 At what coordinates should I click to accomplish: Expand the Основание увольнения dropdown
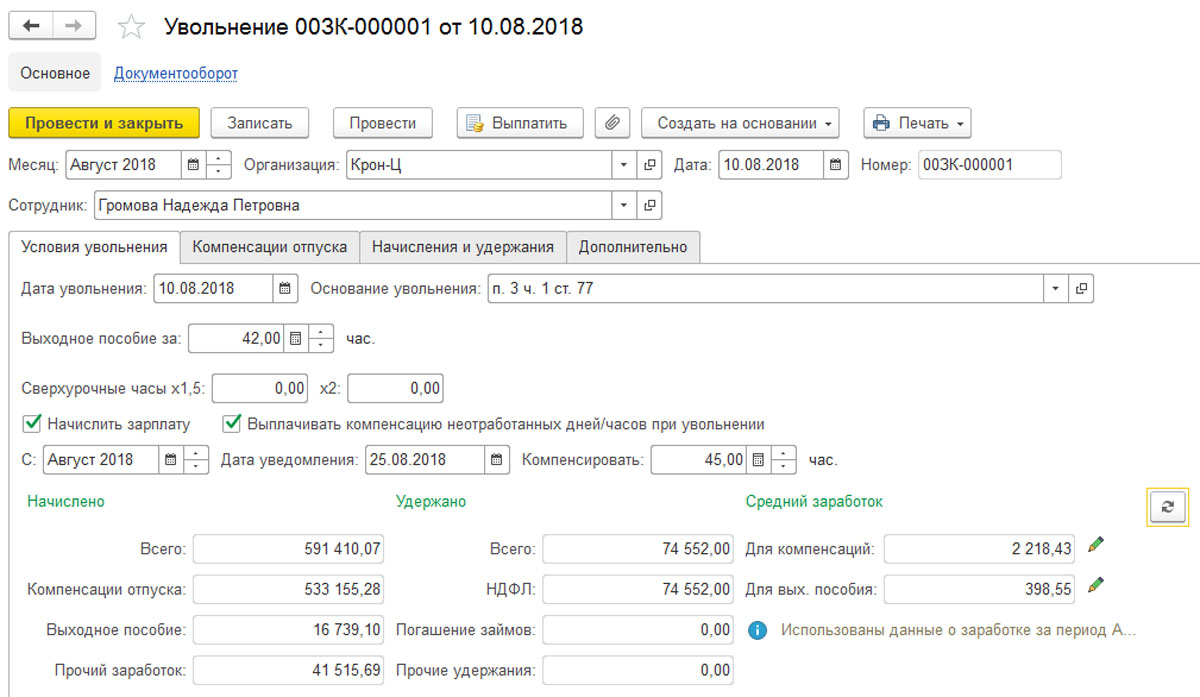coord(1055,289)
